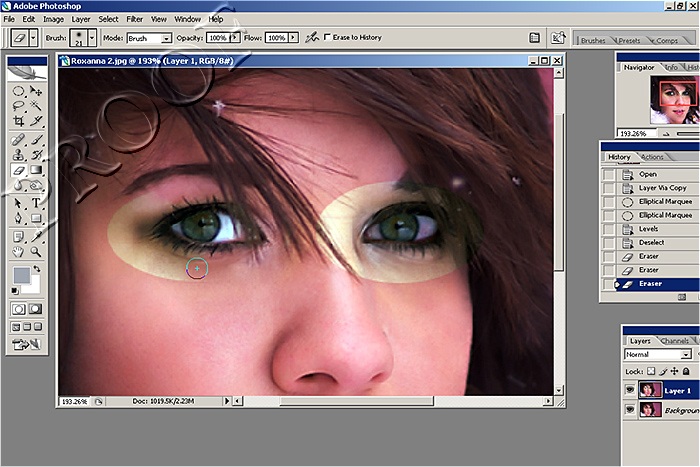
Task: Select the Clone Stamp tool
Action: (x=18, y=155)
